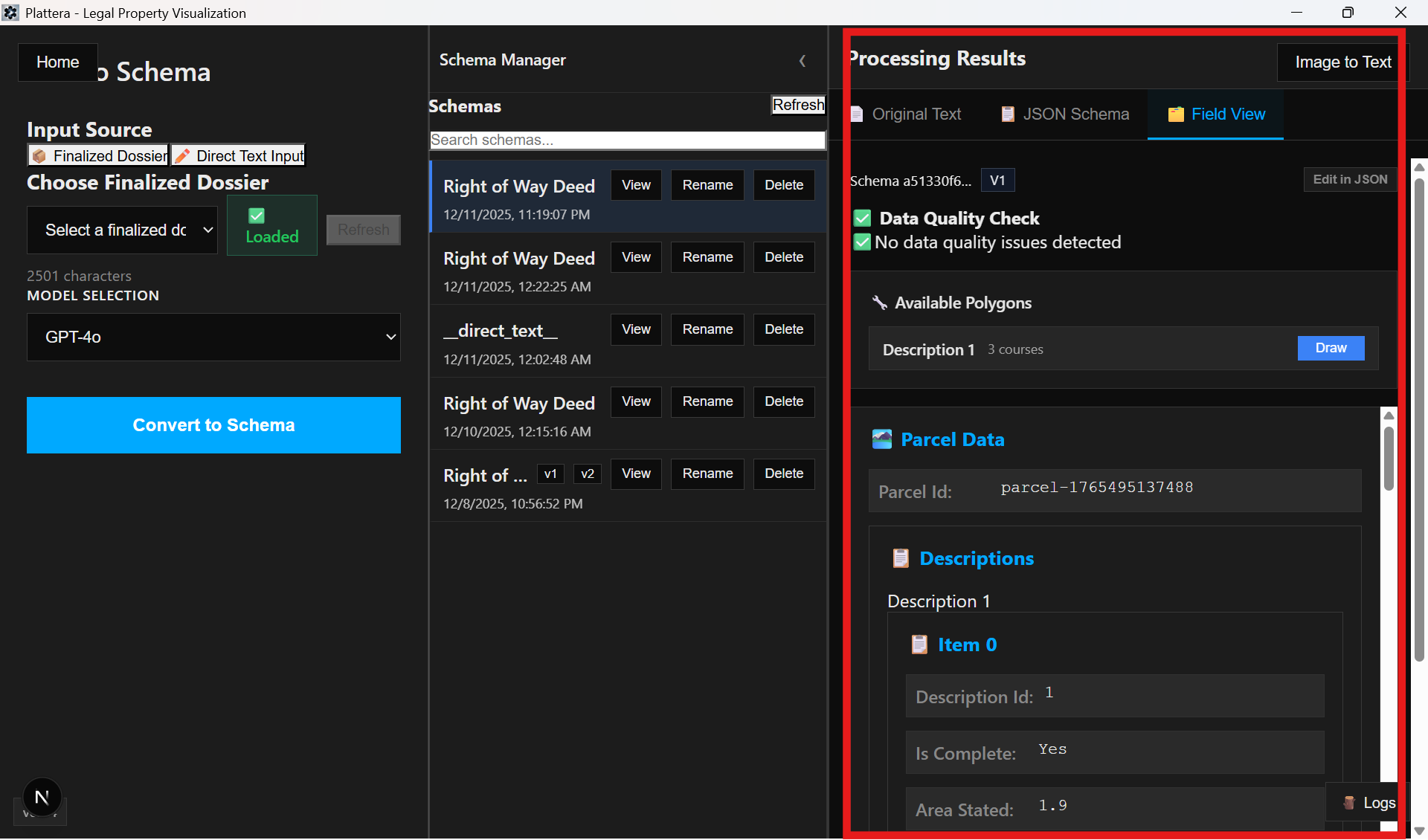Switch to the JSON Schema tab
Image resolution: width=1428 pixels, height=840 pixels.
(1064, 114)
